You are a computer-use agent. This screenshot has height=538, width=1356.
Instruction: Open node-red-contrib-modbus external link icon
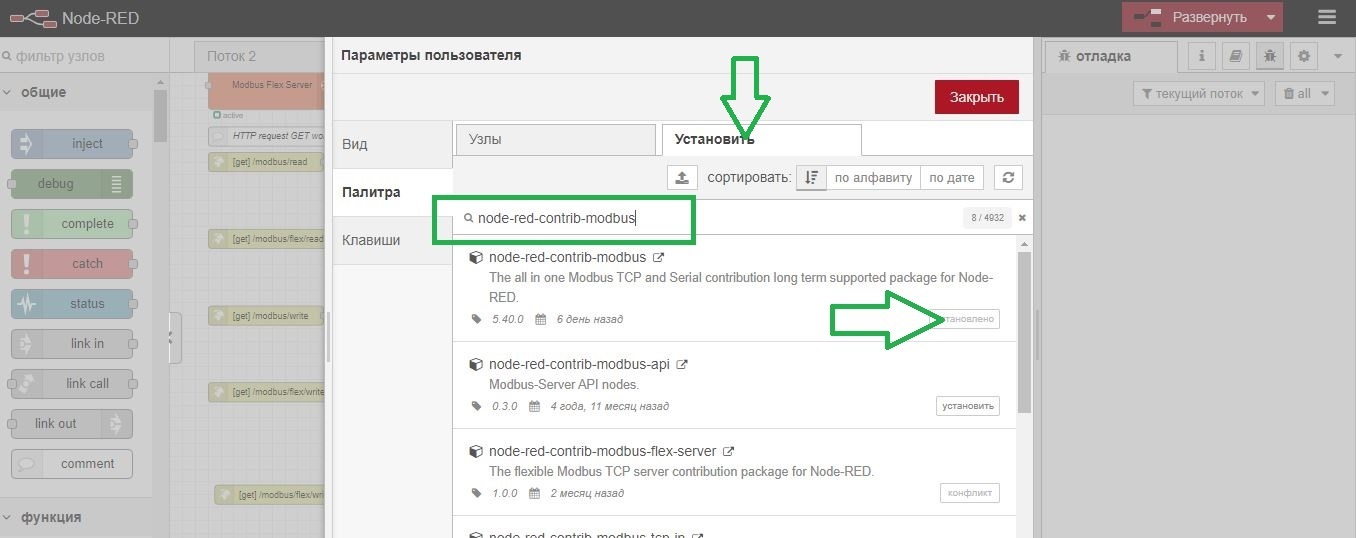click(659, 257)
